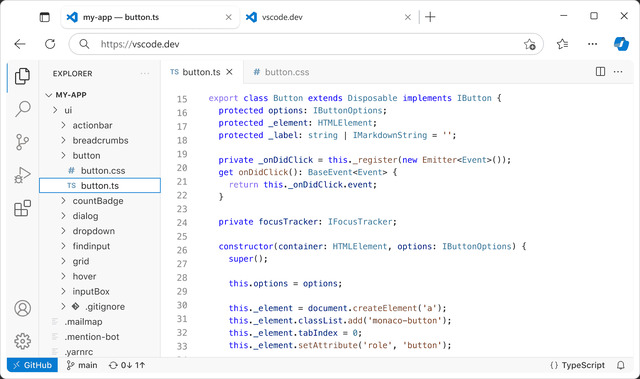Viewport: 640px width, 379px height.
Task: Open the Manage gear icon
Action: (x=22, y=341)
